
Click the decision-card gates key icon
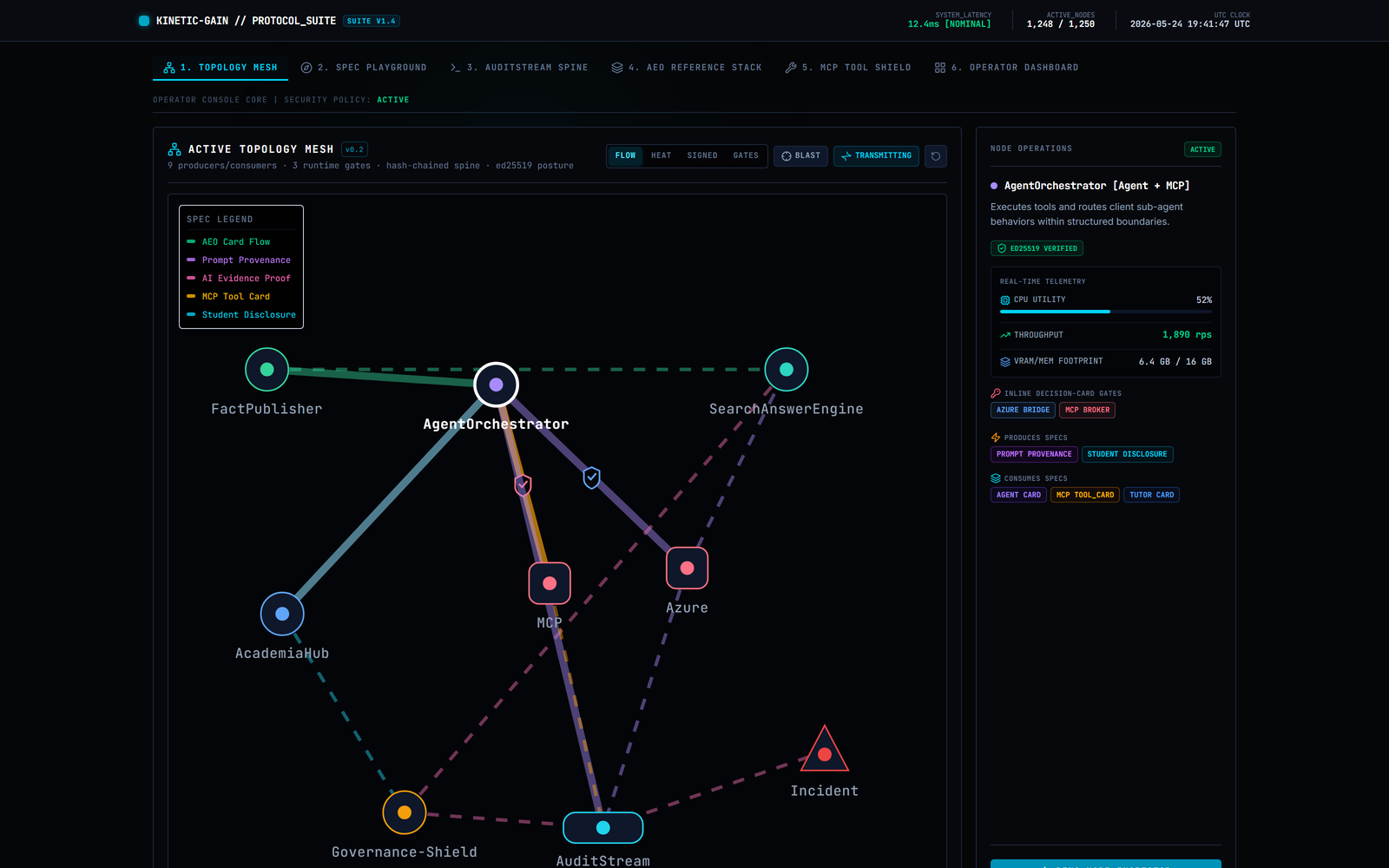996,393
